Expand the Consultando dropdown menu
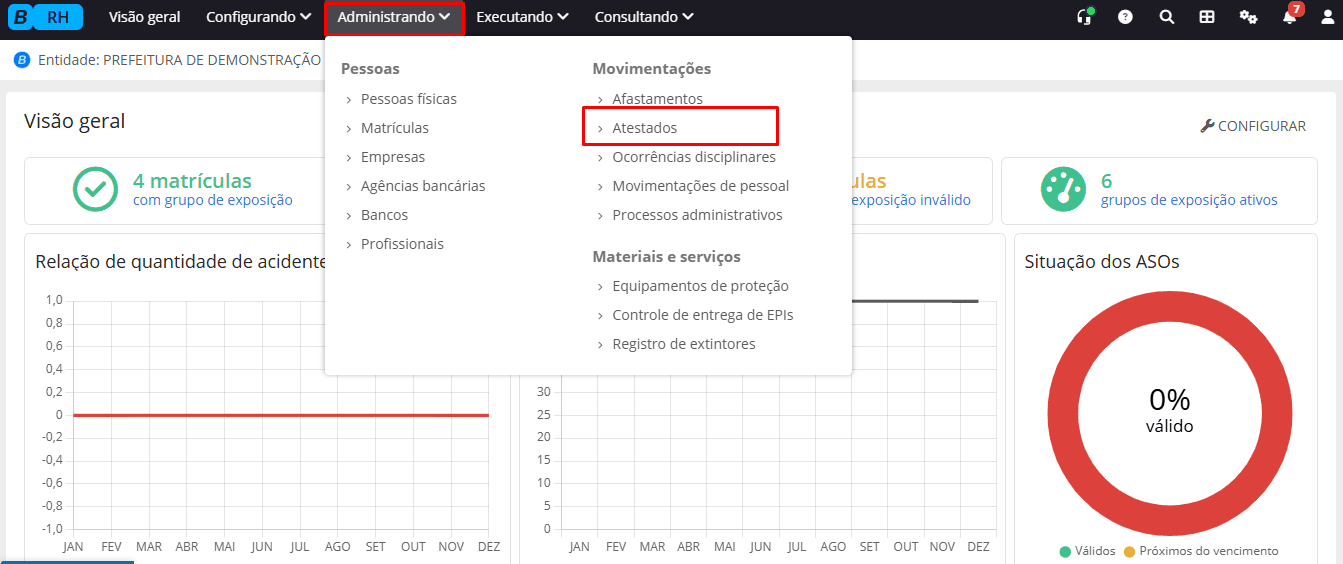This screenshot has width=1343, height=564. coord(643,17)
